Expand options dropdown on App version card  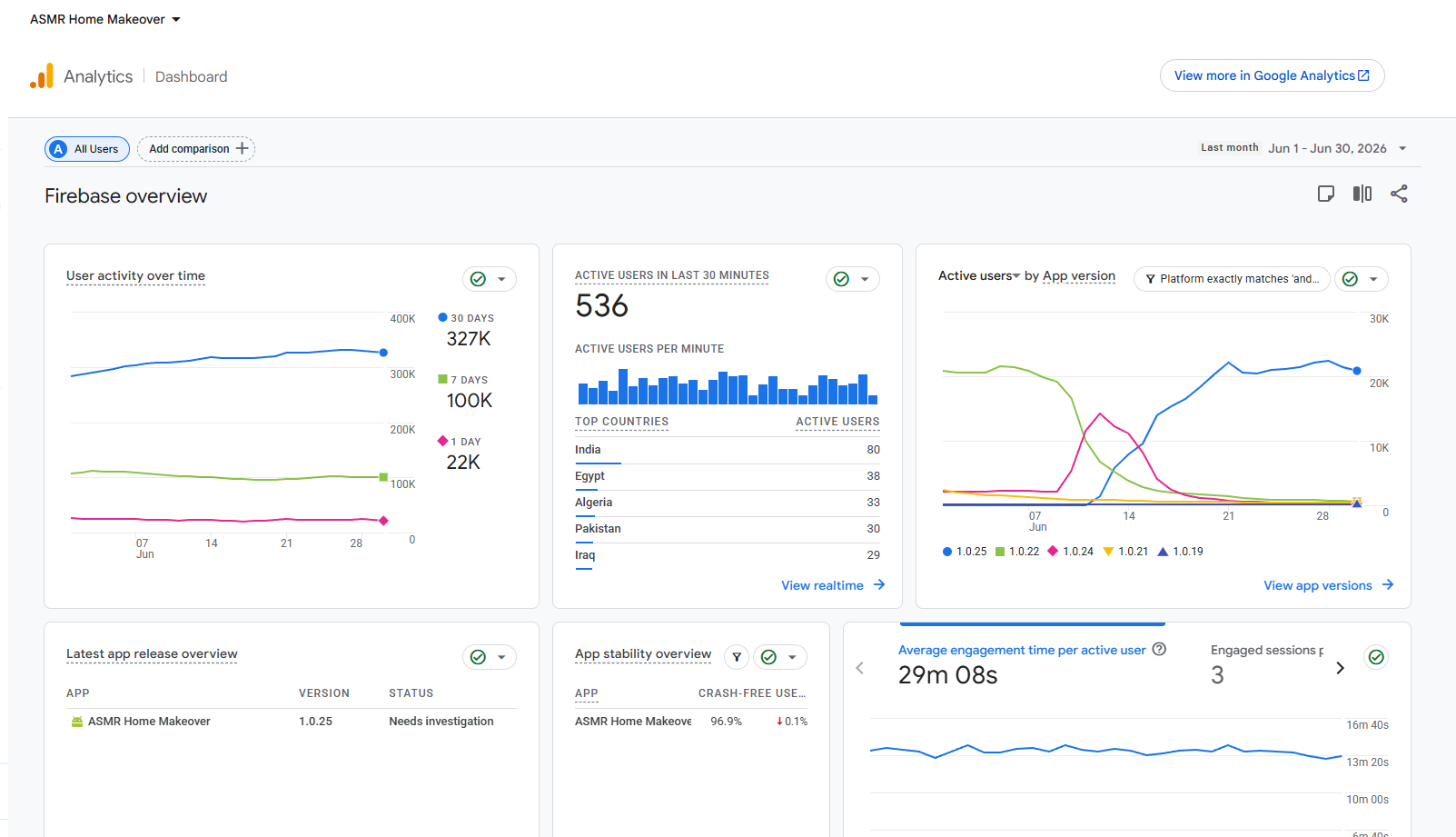tap(1373, 279)
